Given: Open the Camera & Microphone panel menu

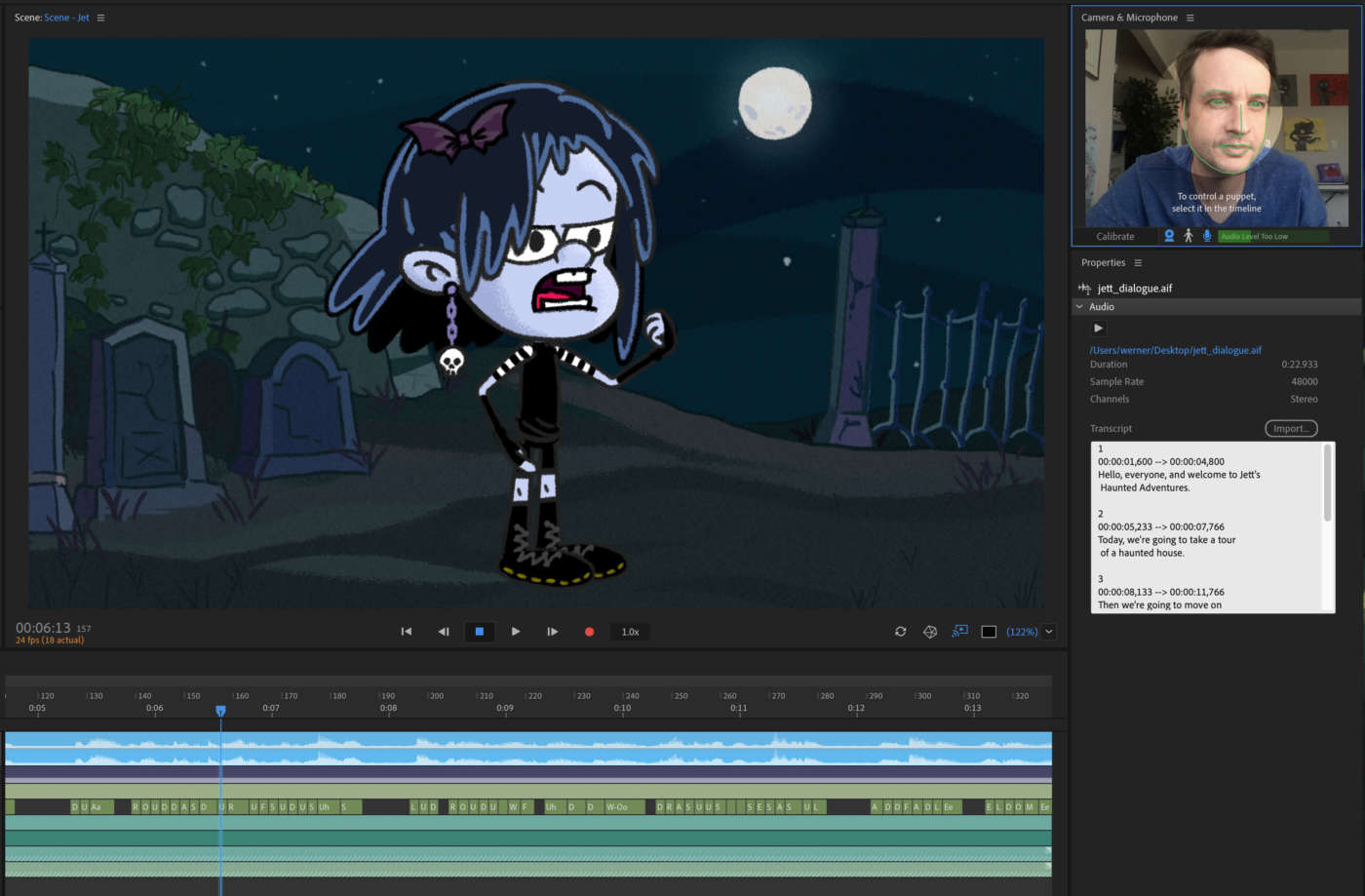Looking at the screenshot, I should 1190,17.
